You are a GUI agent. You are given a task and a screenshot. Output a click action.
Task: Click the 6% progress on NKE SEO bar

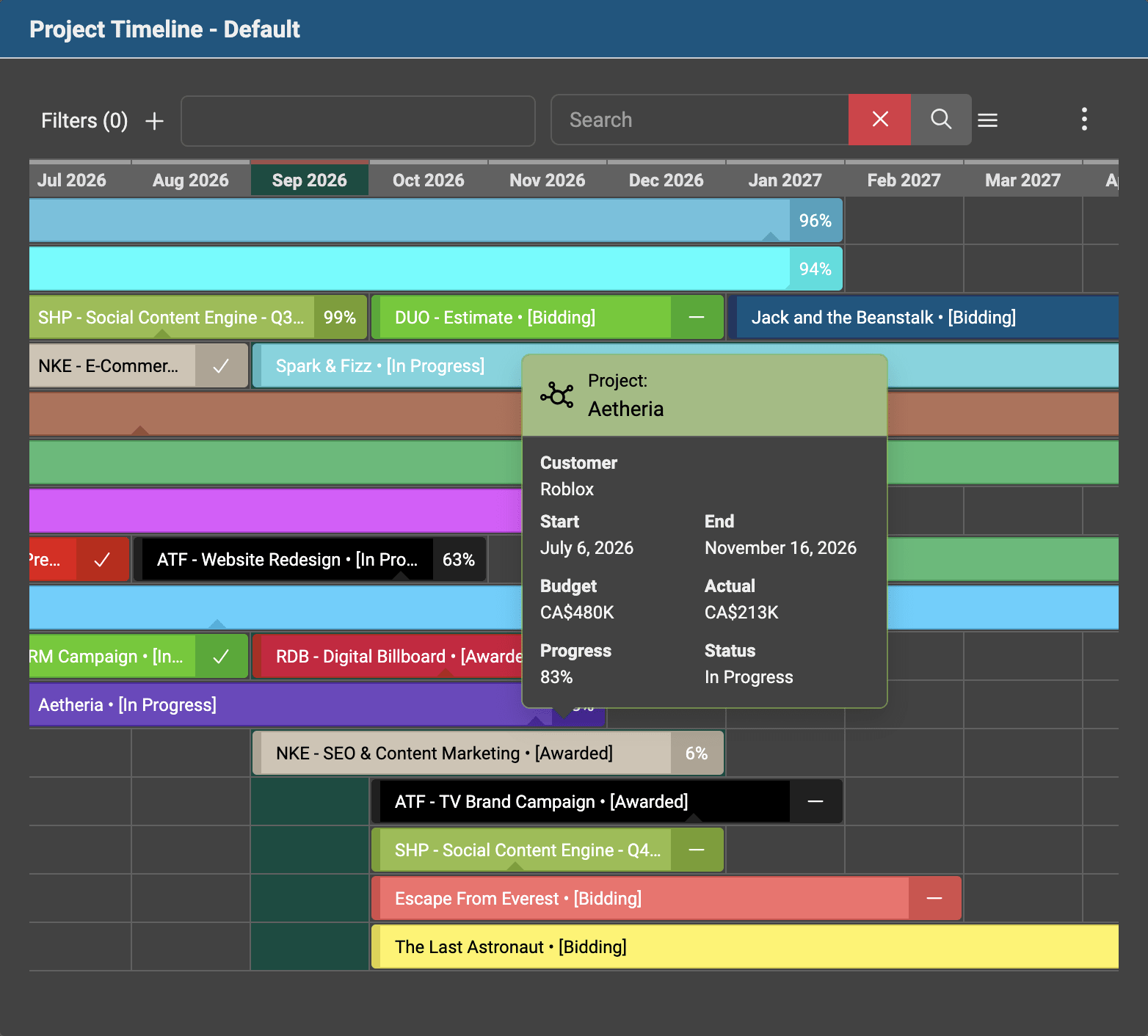point(697,754)
